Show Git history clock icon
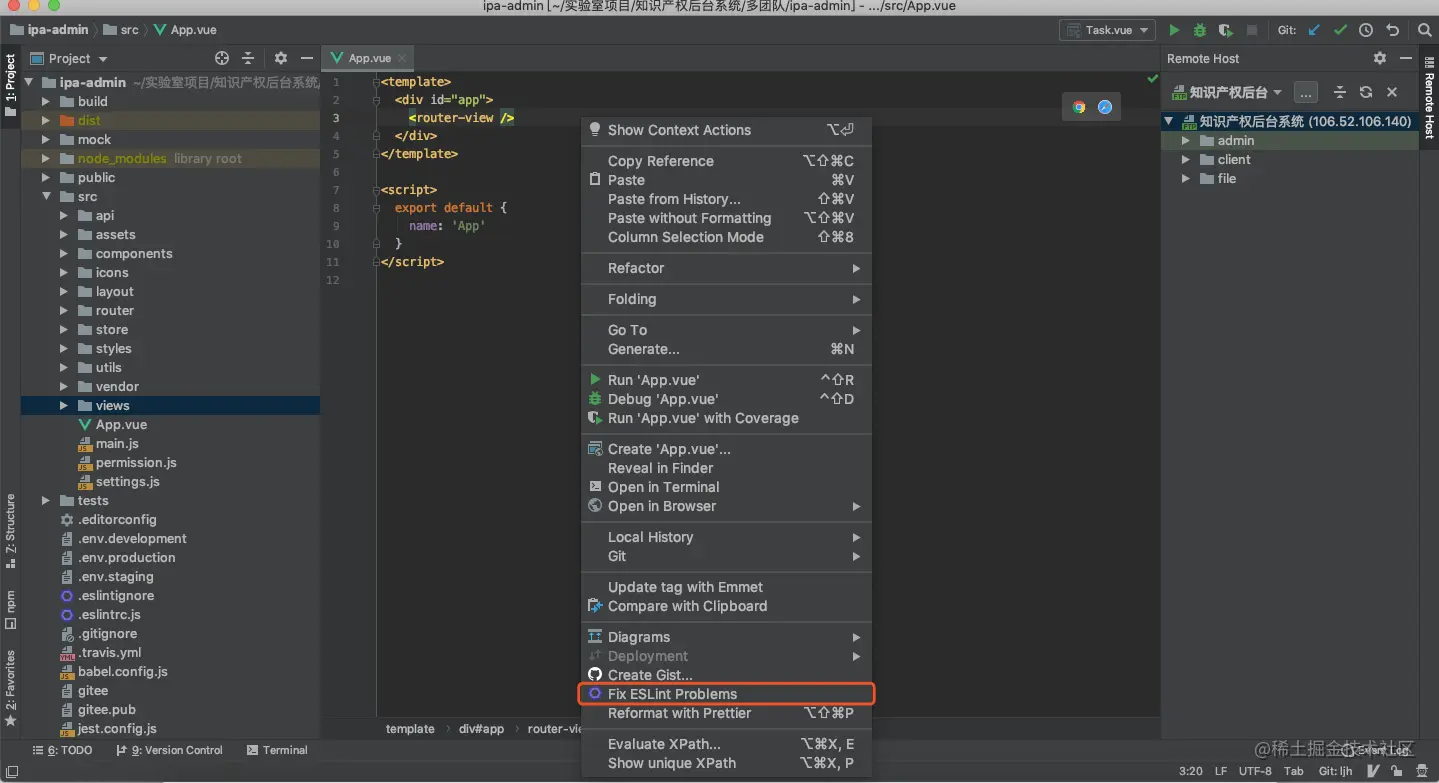Viewport: 1439px width, 783px height. (1366, 30)
